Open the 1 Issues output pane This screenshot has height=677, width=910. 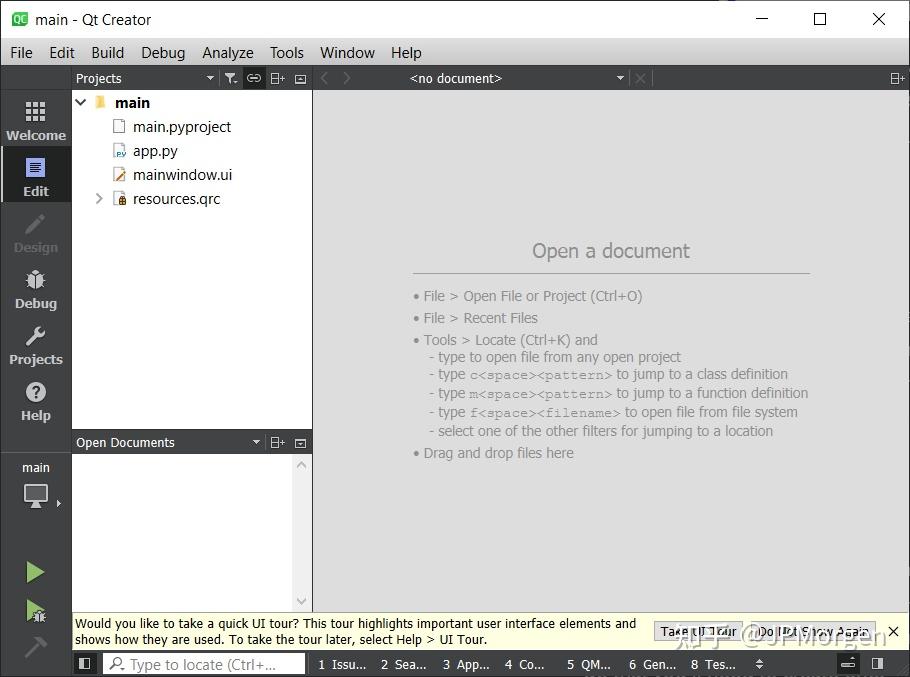point(341,663)
